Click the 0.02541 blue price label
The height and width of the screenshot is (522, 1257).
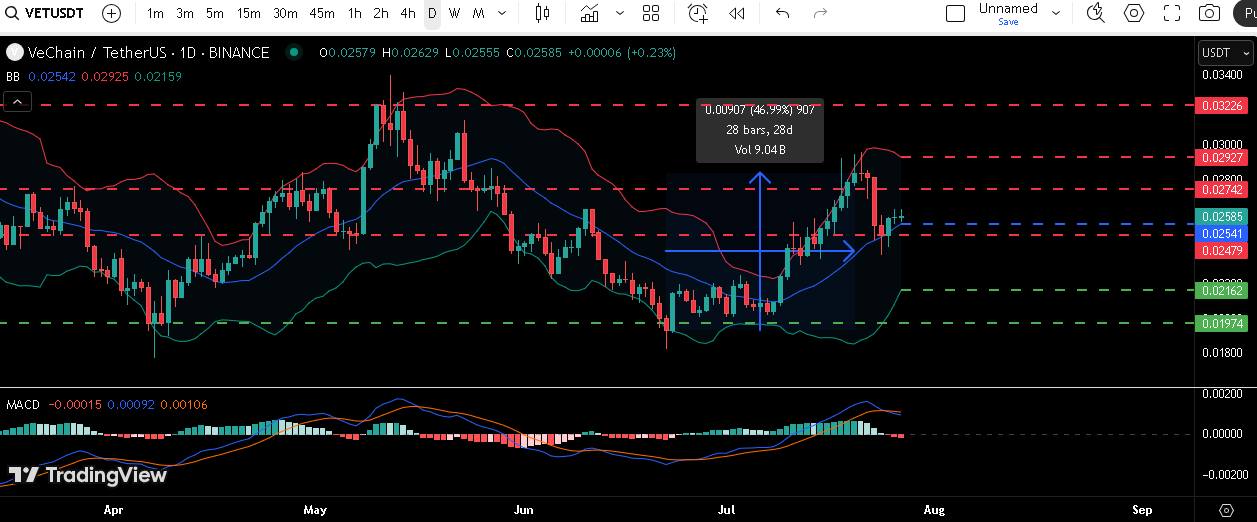(1221, 233)
